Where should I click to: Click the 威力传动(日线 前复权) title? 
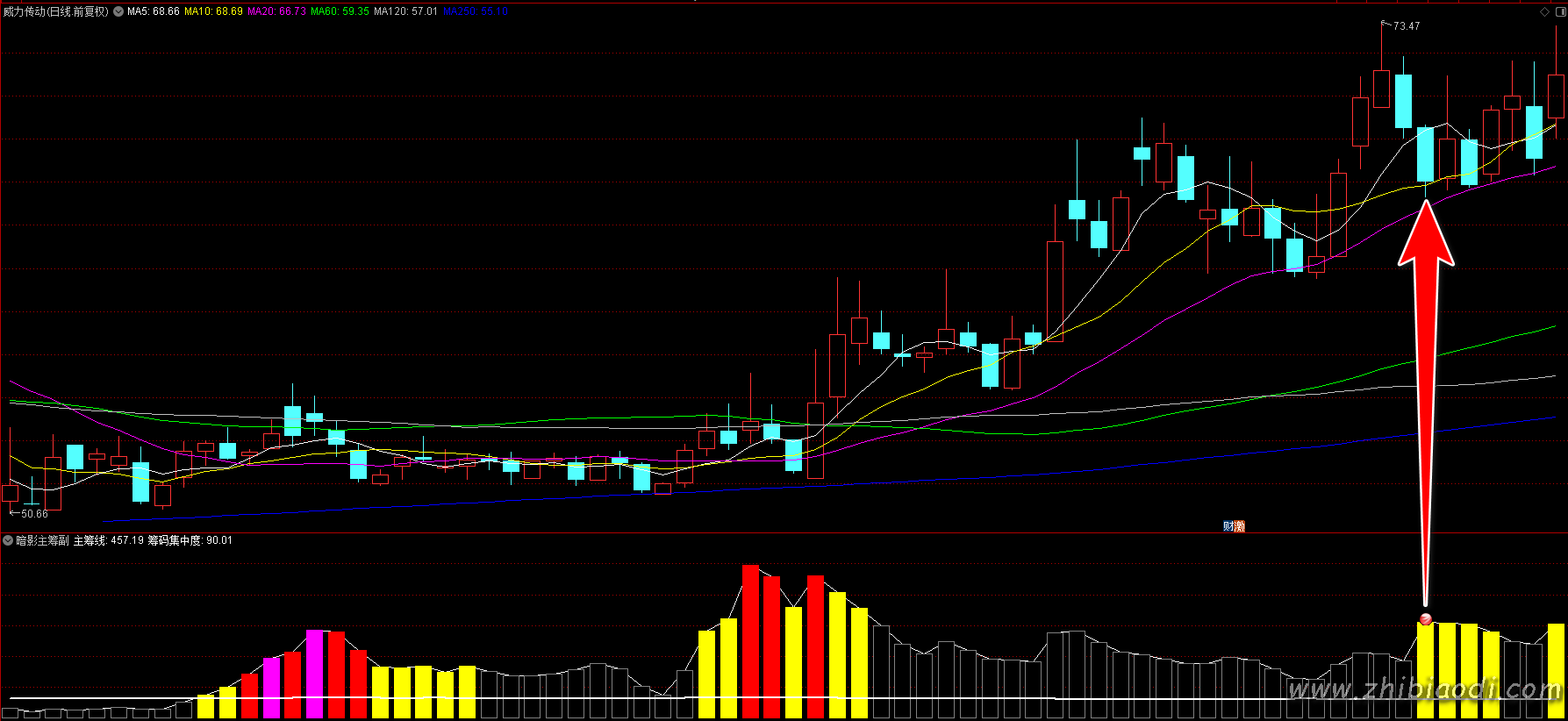click(56, 11)
